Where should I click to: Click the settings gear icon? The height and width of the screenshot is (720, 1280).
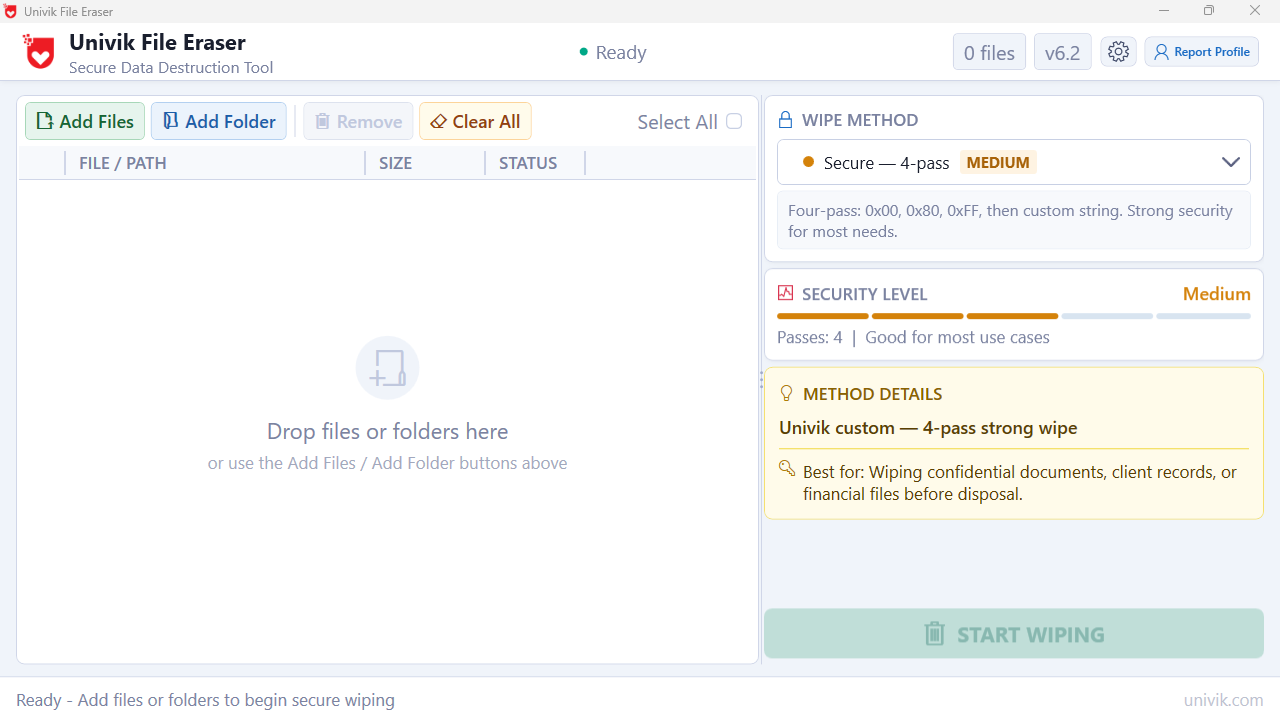(x=1118, y=51)
